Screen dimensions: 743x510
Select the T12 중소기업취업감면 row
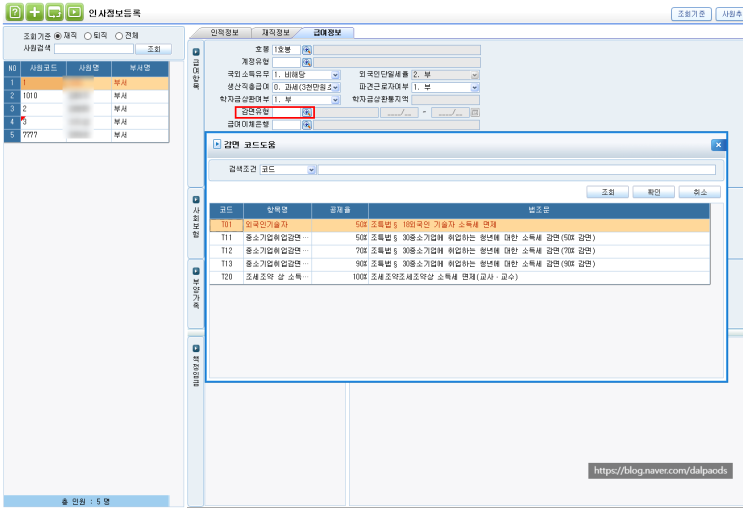coord(460,251)
